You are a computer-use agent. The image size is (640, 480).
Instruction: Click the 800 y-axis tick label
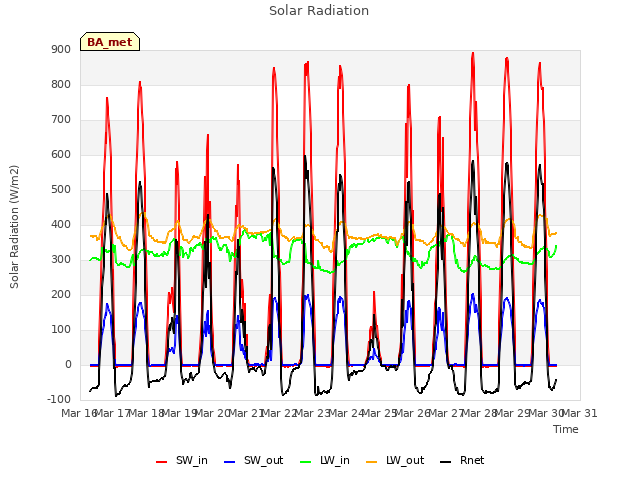point(61,84)
